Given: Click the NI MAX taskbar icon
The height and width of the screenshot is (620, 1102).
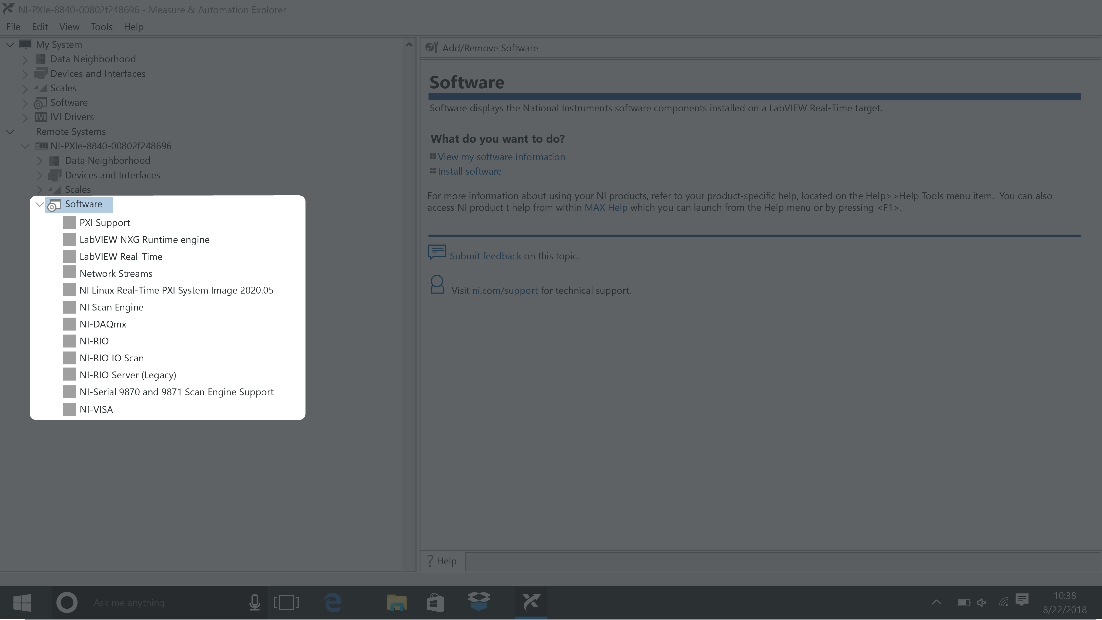Looking at the screenshot, I should click(x=530, y=602).
